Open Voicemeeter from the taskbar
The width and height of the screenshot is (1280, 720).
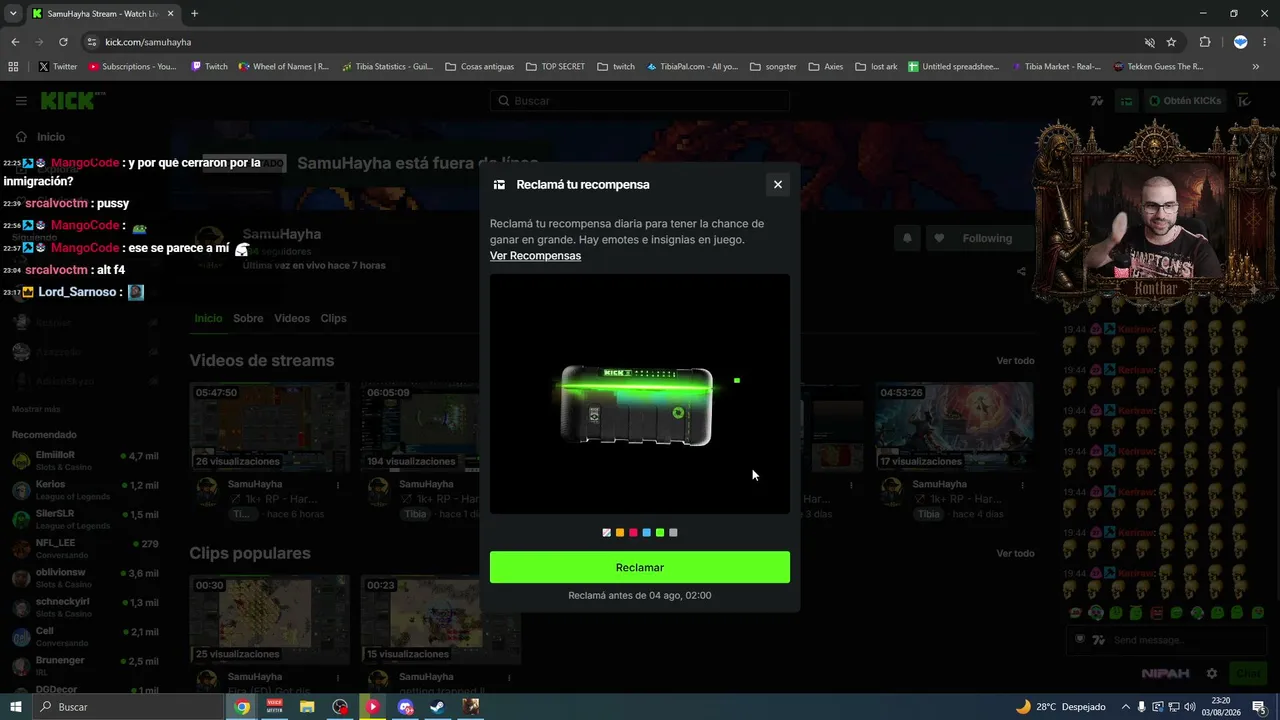point(274,707)
